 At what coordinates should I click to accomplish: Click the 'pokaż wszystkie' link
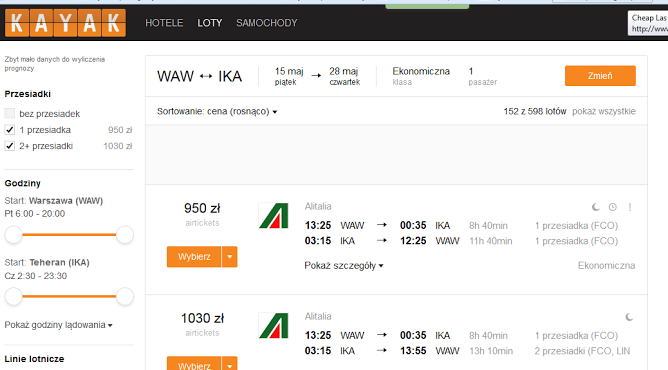[604, 112]
